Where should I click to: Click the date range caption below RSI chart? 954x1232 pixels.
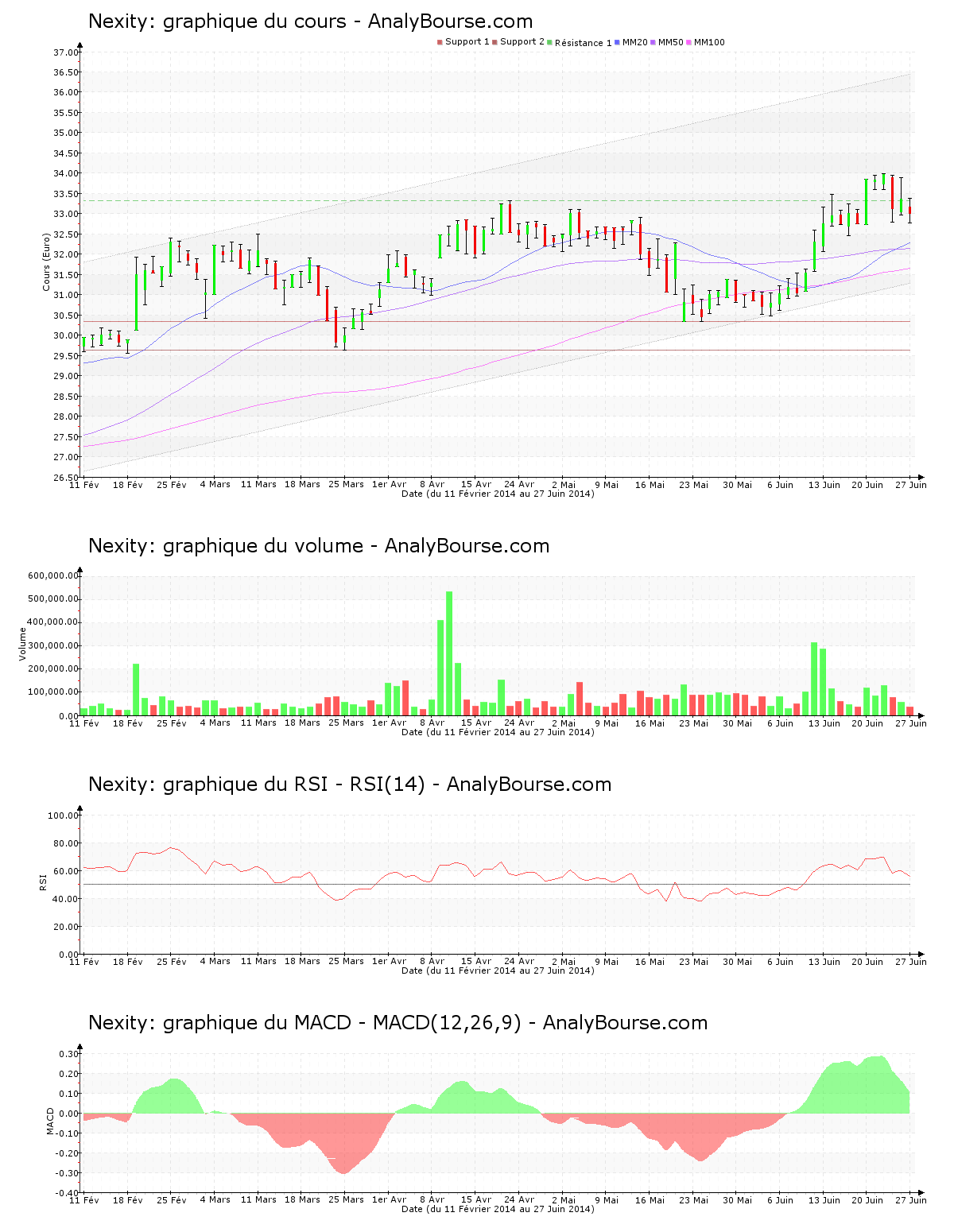pos(498,970)
